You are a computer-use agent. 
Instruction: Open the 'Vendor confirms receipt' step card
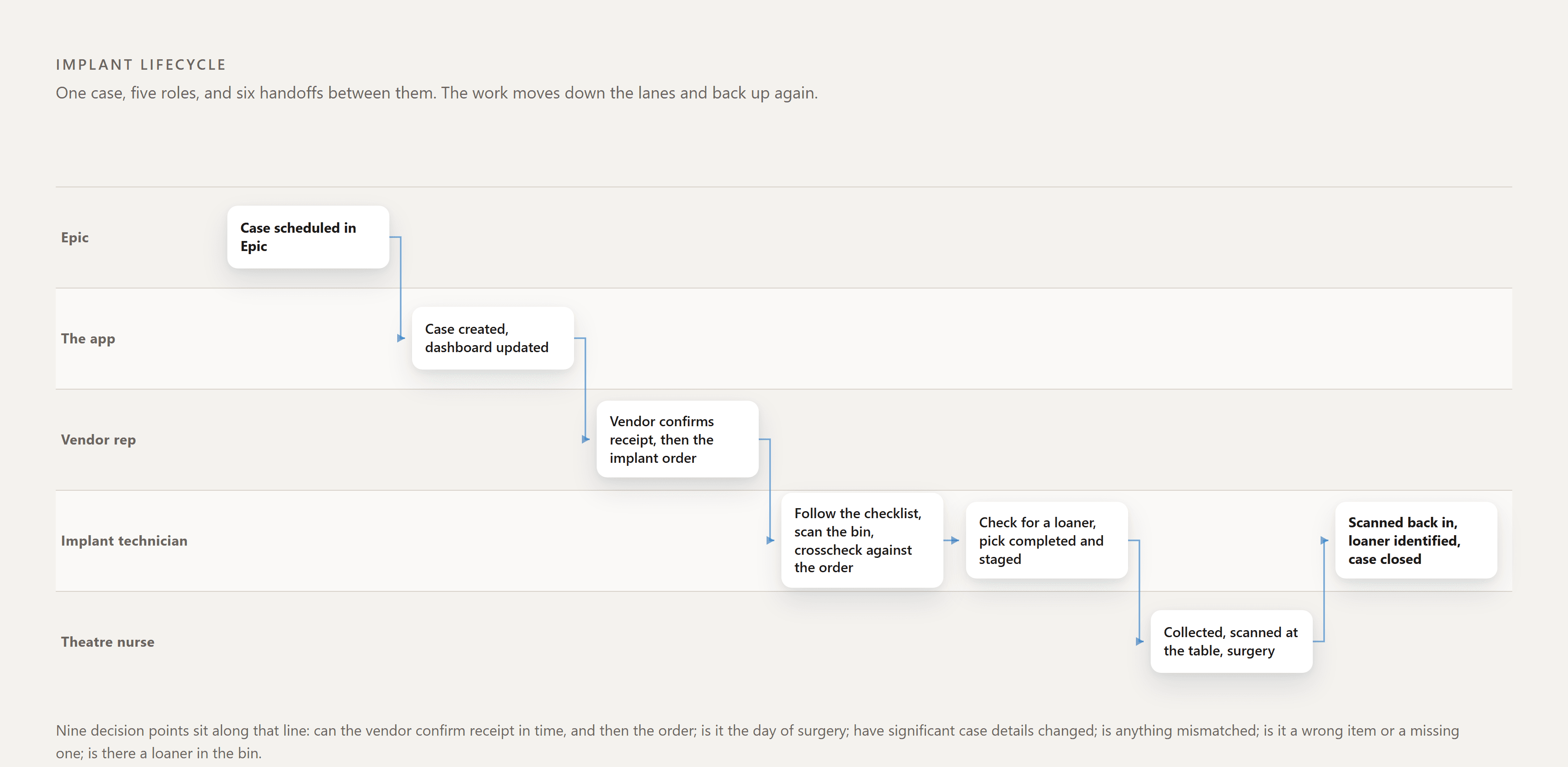click(677, 439)
